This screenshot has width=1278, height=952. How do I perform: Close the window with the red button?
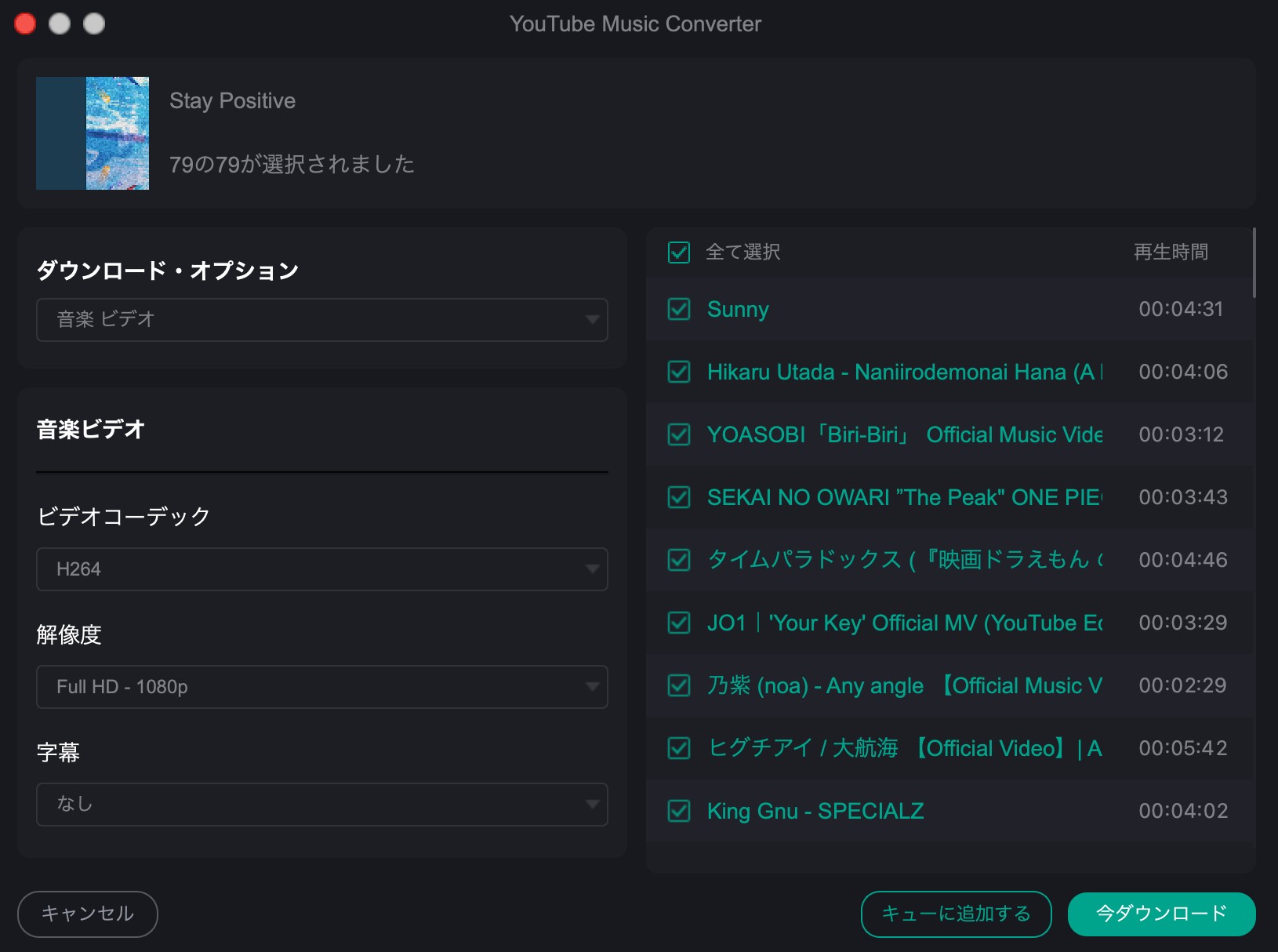point(25,24)
